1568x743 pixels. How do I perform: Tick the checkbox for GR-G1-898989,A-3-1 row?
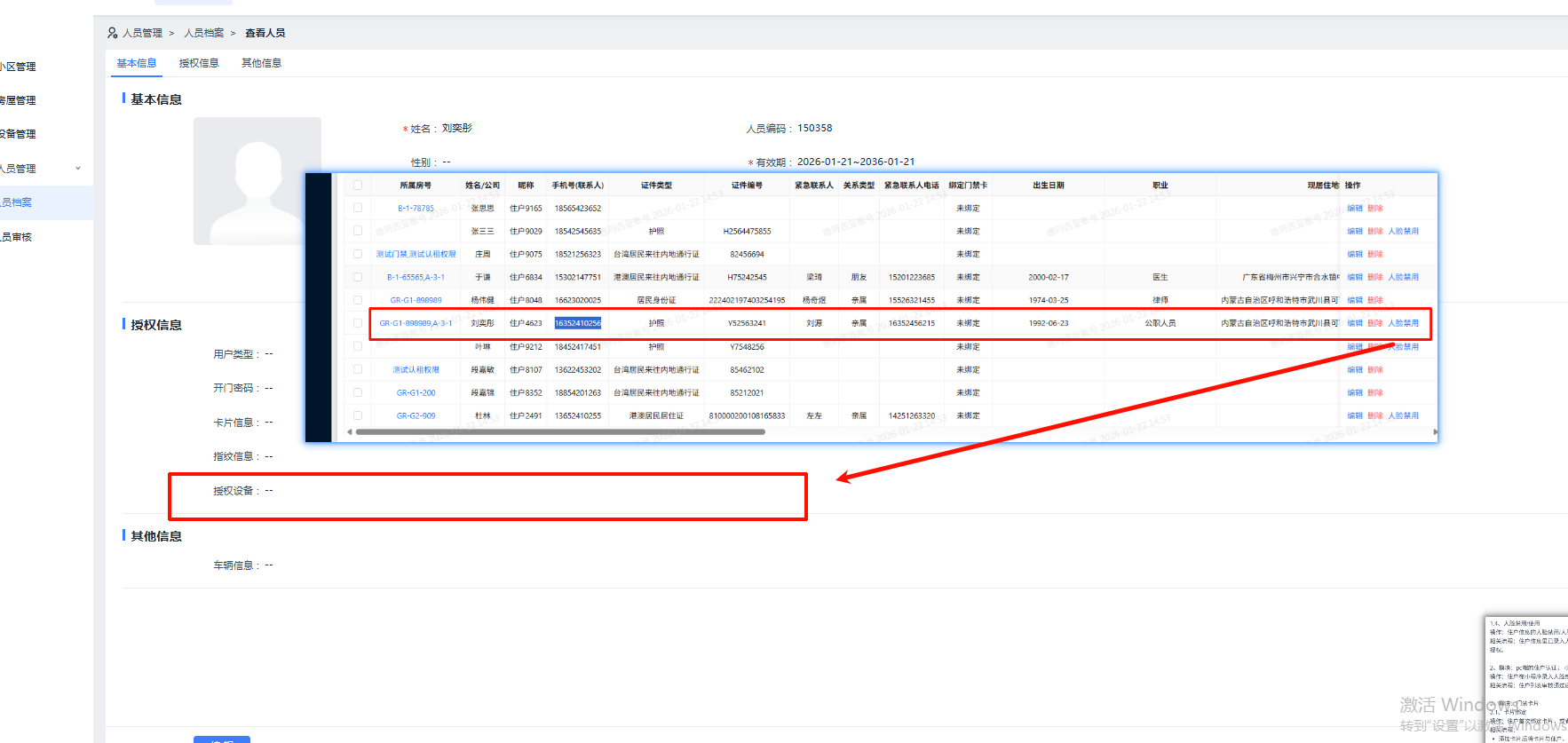358,323
